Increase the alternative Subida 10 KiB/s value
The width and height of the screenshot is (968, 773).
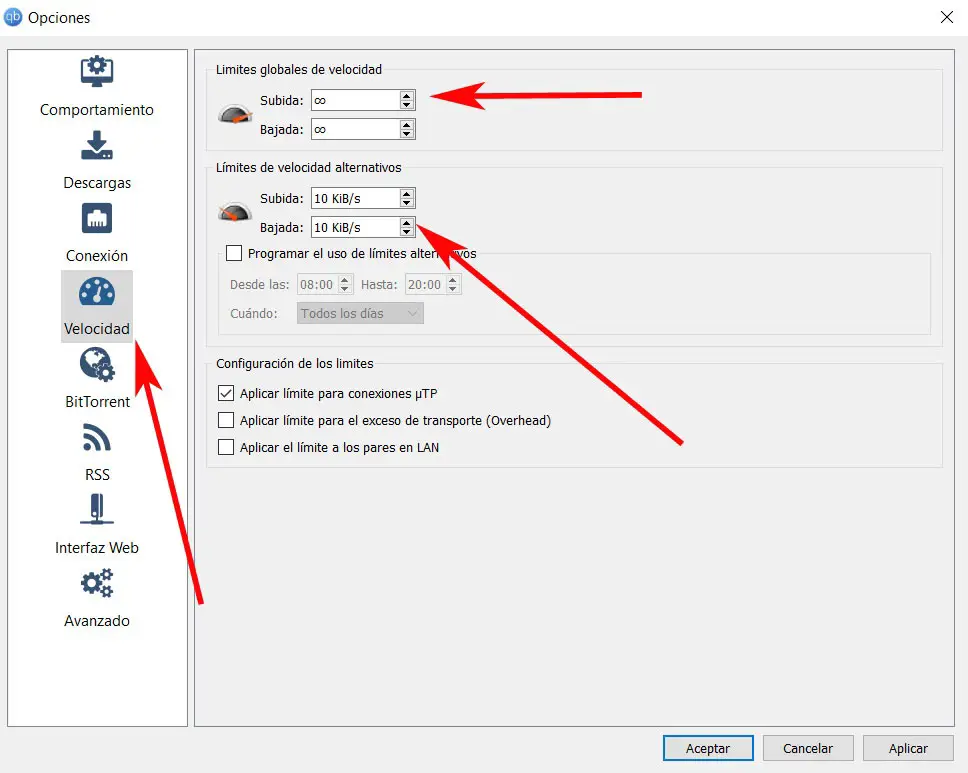point(406,194)
